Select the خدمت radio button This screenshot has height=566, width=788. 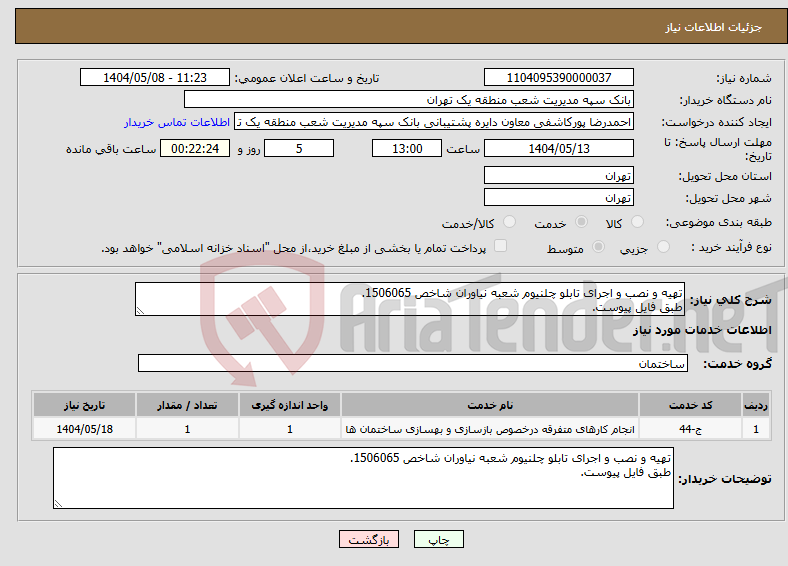(581, 222)
